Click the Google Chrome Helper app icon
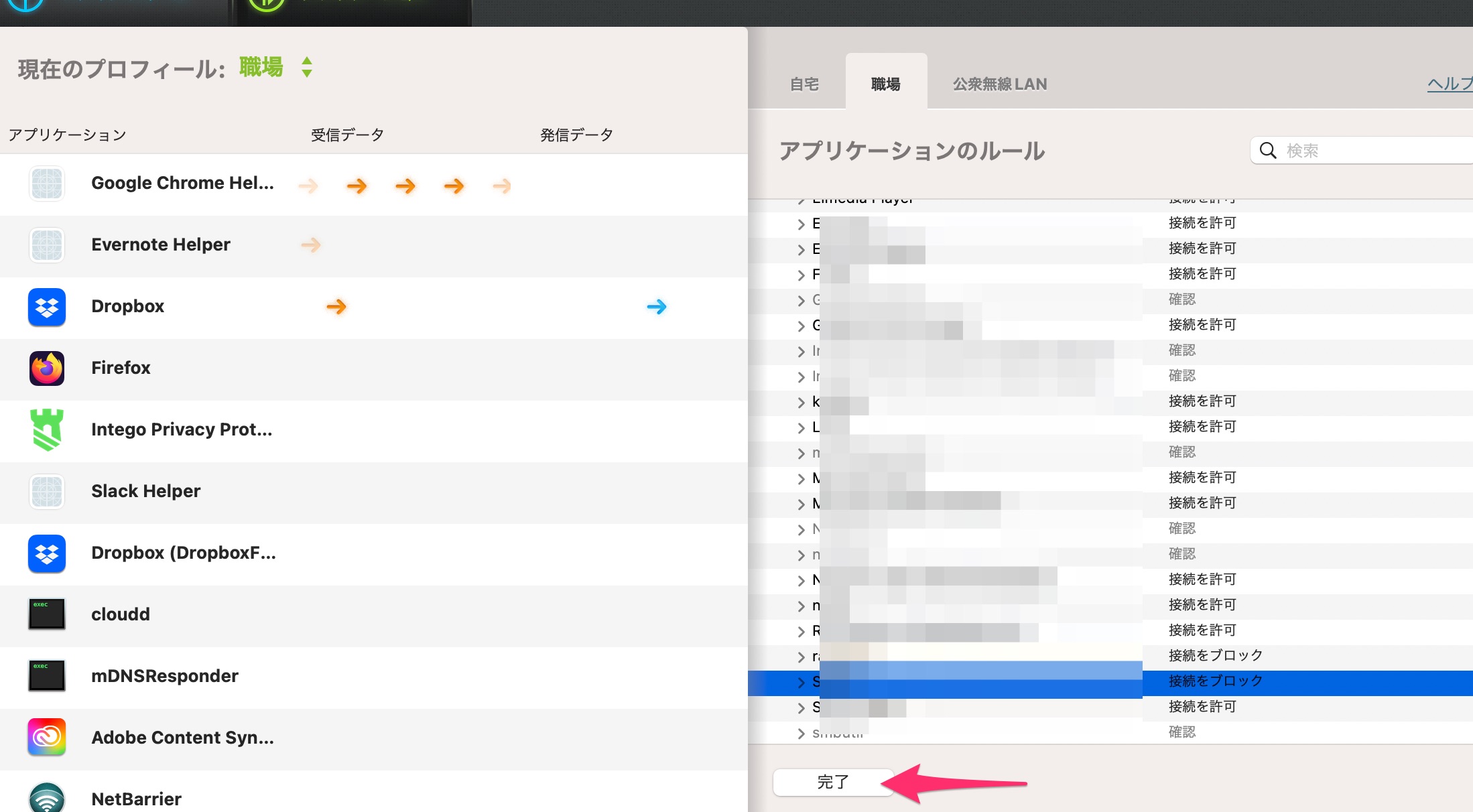Screen dimensions: 1473x812 coord(47,184)
